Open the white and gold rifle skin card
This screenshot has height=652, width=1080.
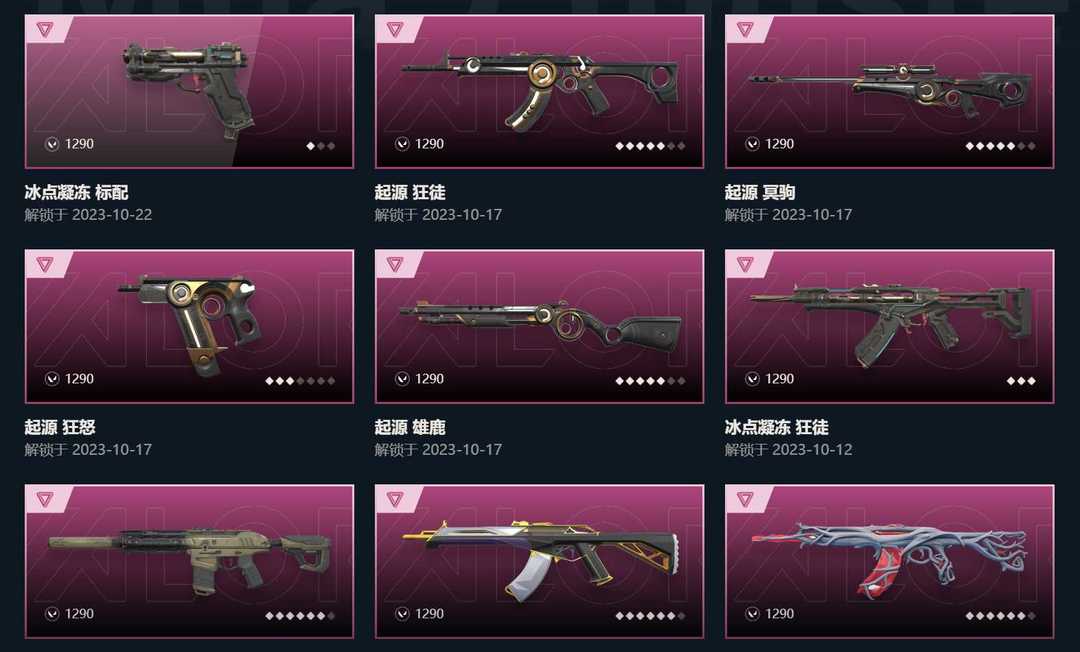coord(539,561)
